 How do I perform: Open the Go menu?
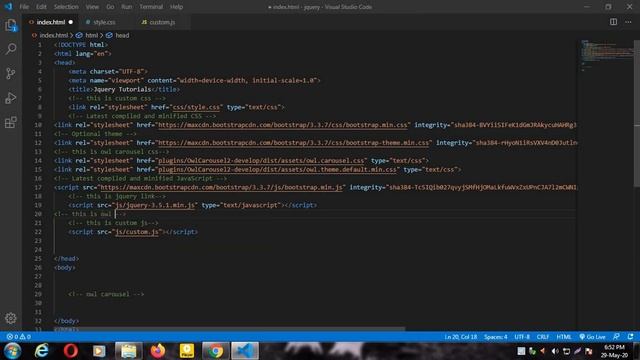[110, 7]
